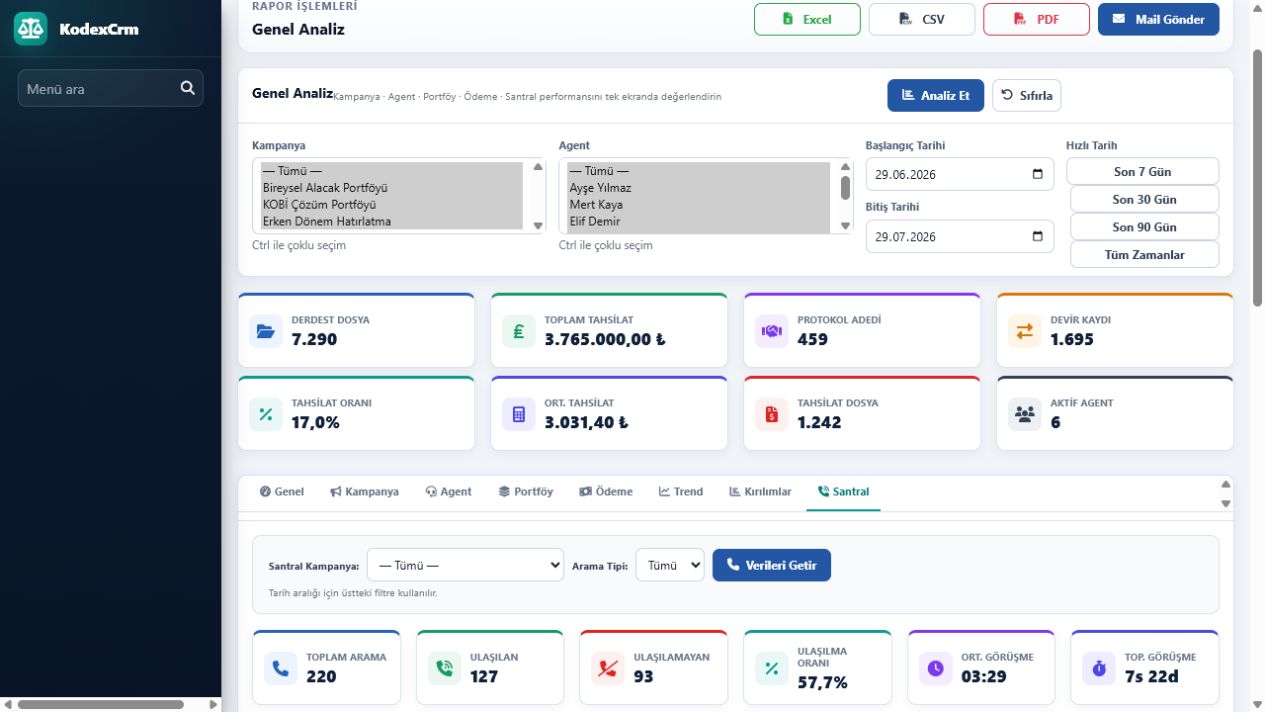Click the Devir Kaydı transfer arrows icon
The width and height of the screenshot is (1265, 712).
tap(1024, 331)
